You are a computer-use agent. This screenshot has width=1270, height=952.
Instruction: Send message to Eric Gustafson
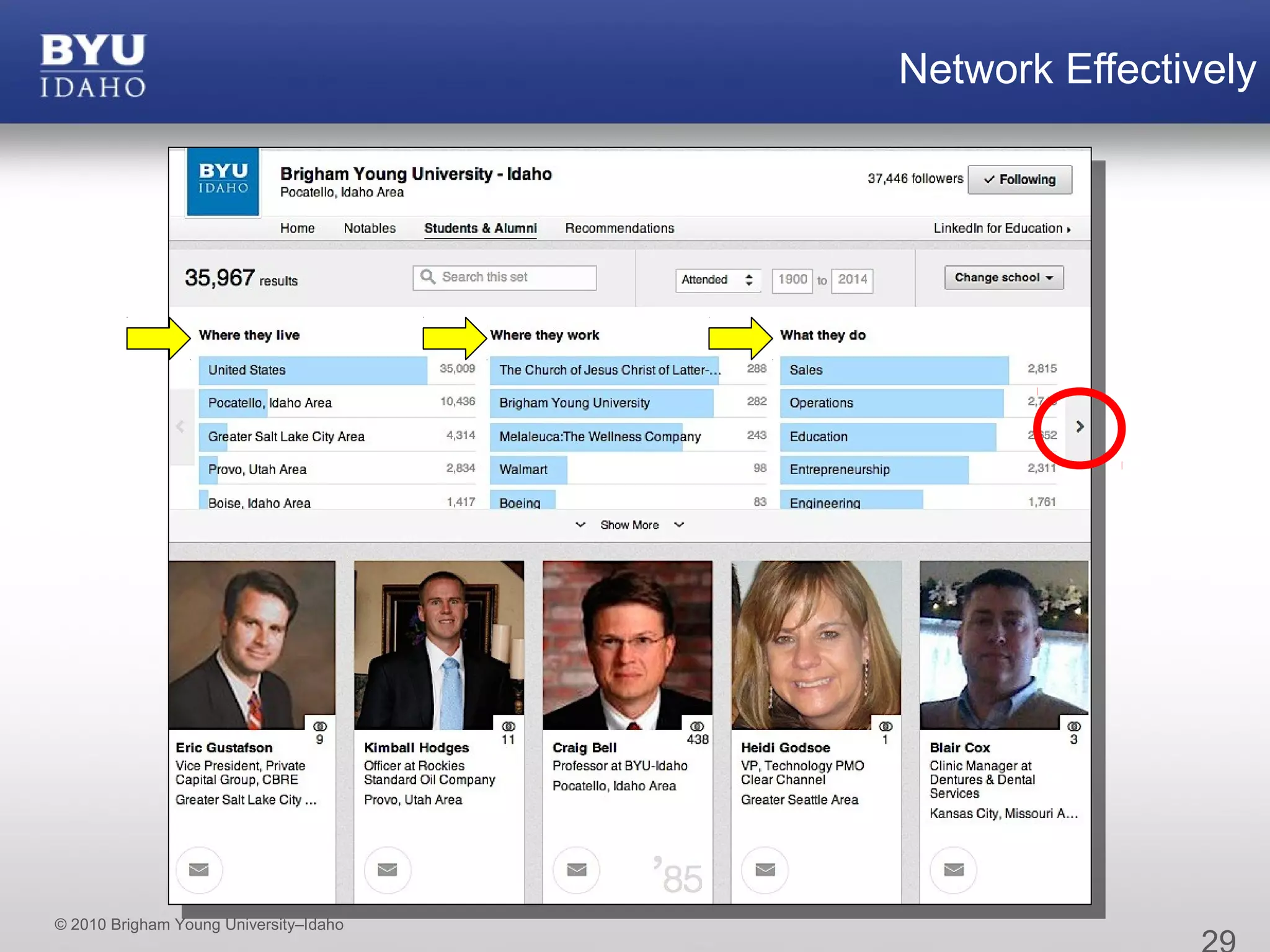(x=199, y=870)
